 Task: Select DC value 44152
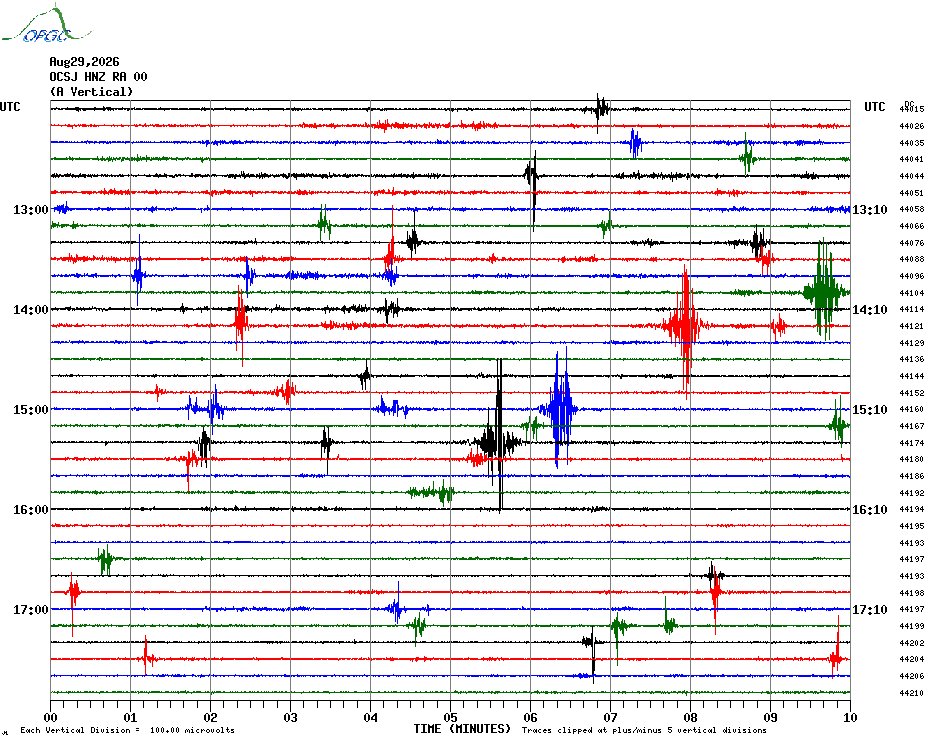pyautogui.click(x=912, y=393)
